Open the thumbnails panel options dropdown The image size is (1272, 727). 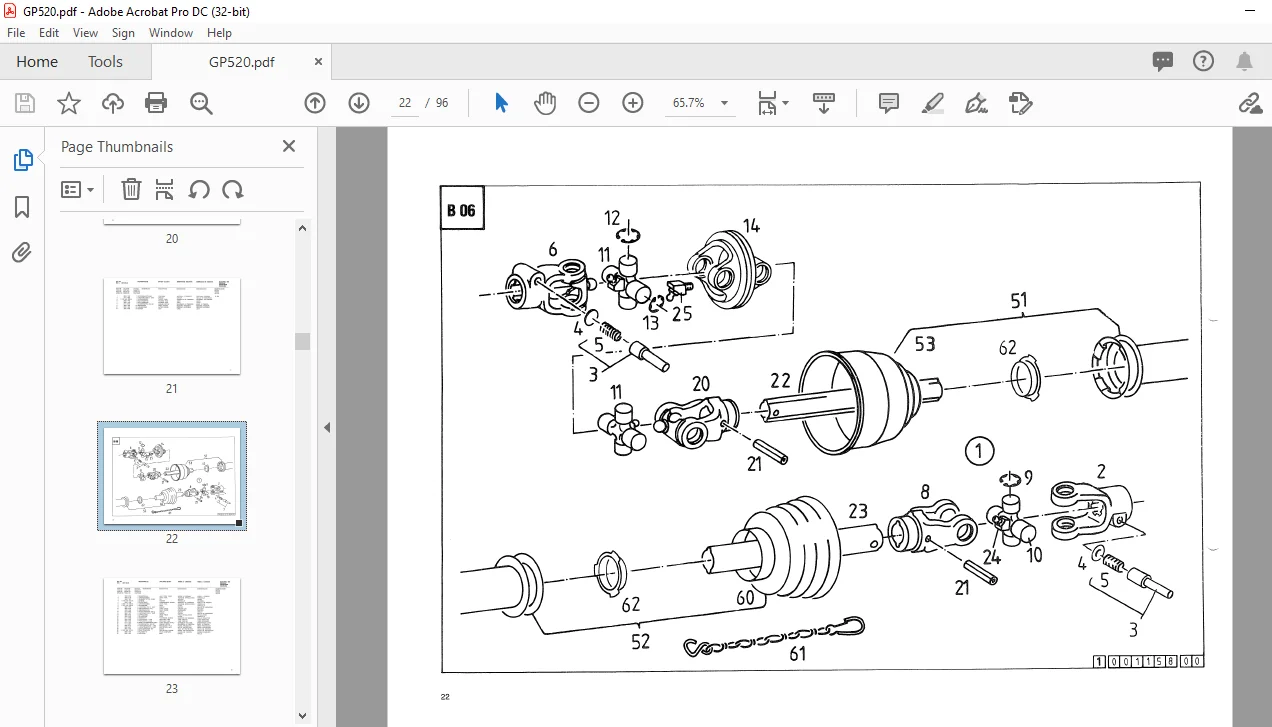[78, 189]
